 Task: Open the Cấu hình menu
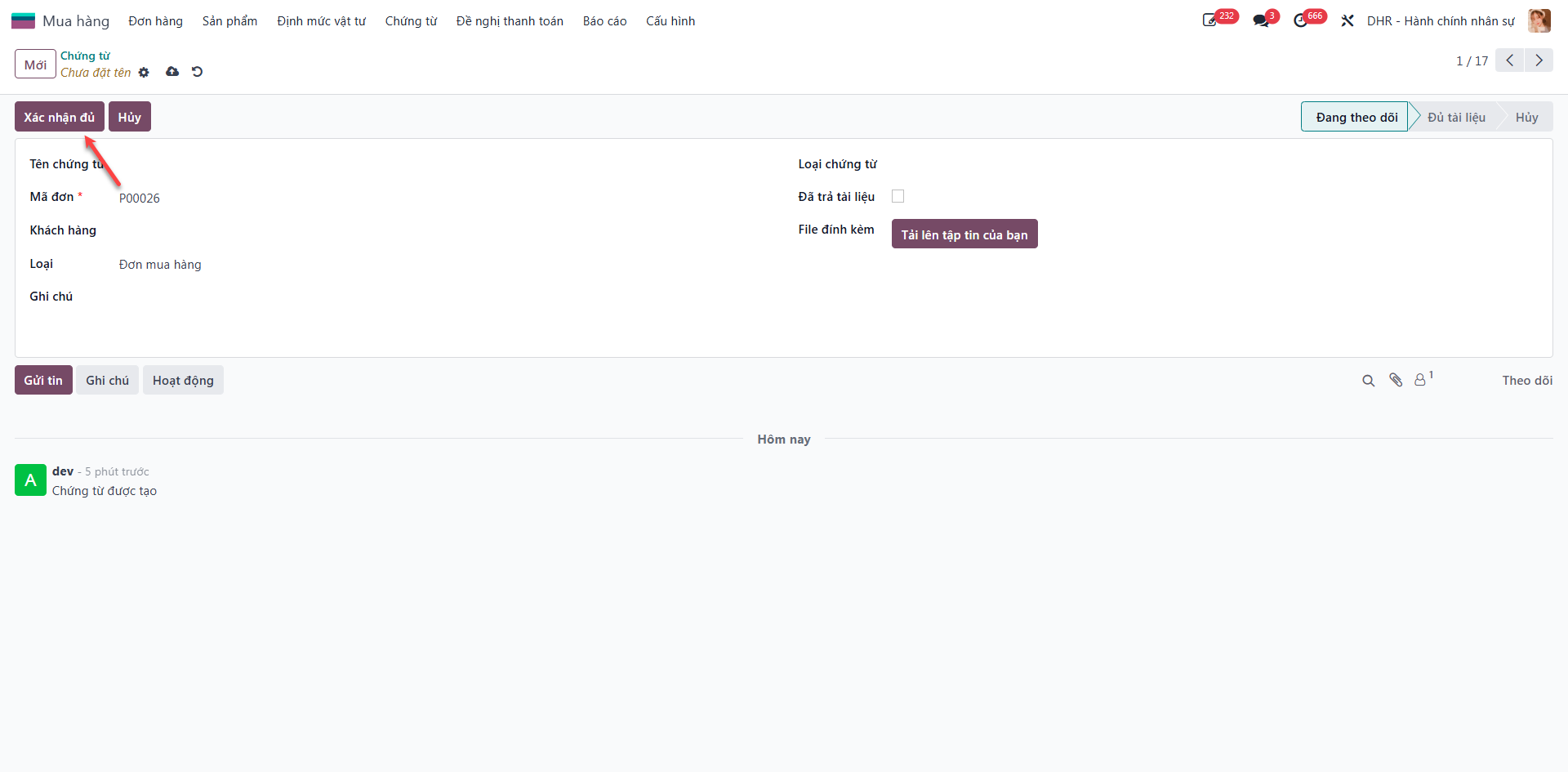[670, 21]
